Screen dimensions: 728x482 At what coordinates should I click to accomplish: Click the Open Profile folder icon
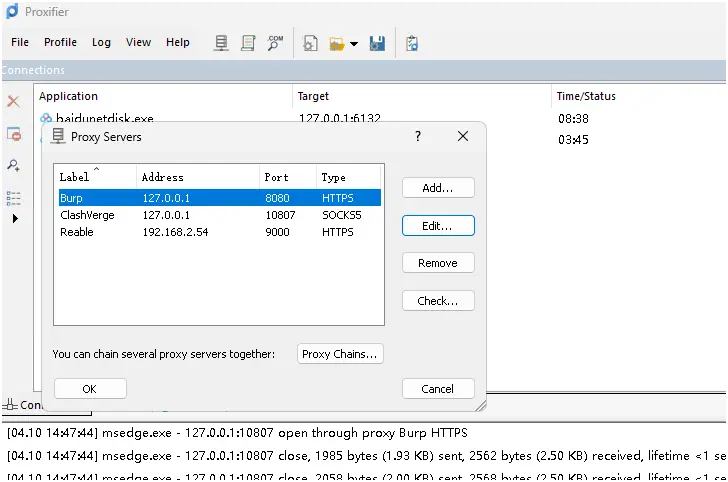coord(337,44)
